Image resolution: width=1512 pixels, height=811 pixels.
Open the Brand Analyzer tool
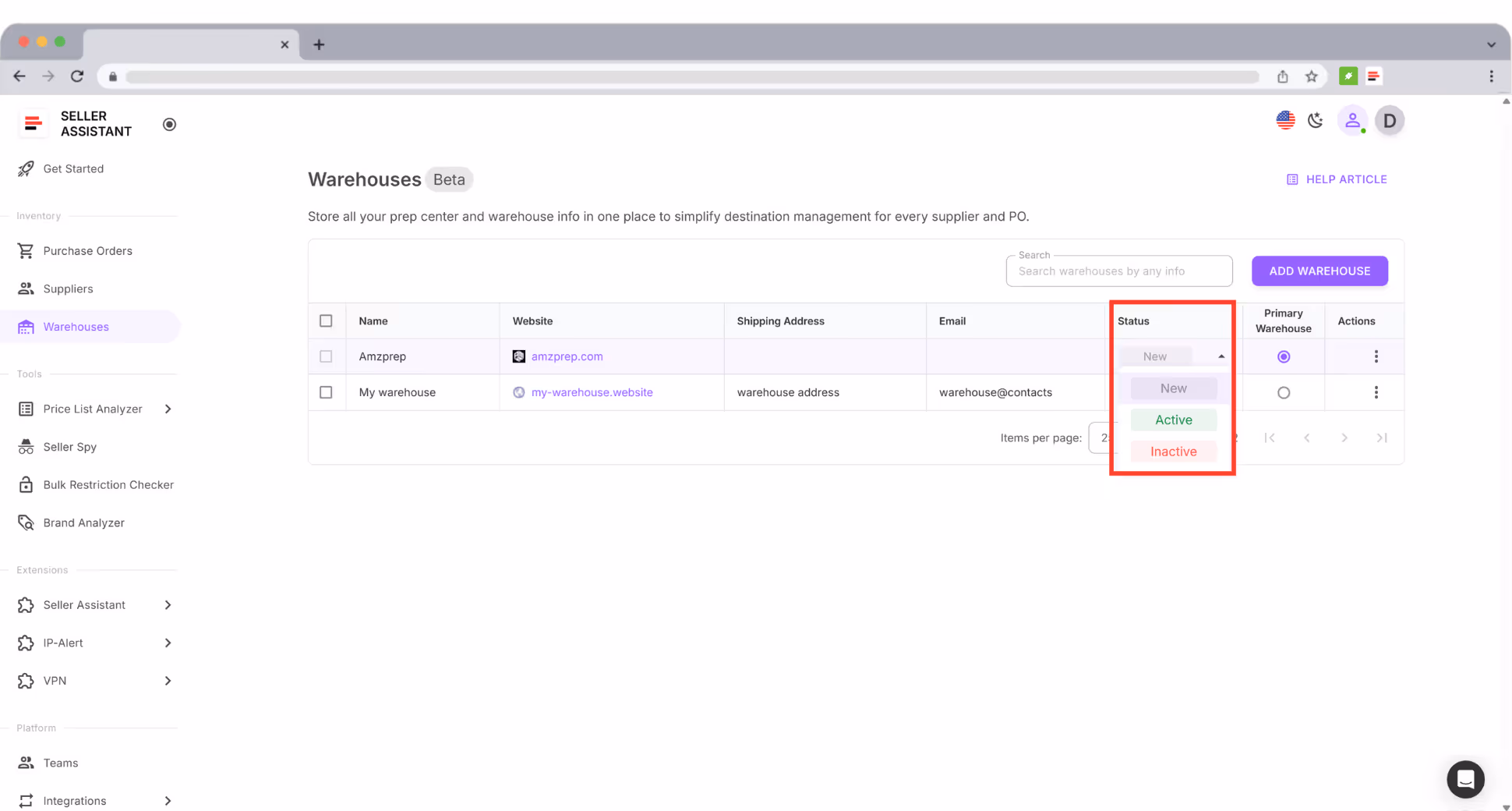pos(83,522)
